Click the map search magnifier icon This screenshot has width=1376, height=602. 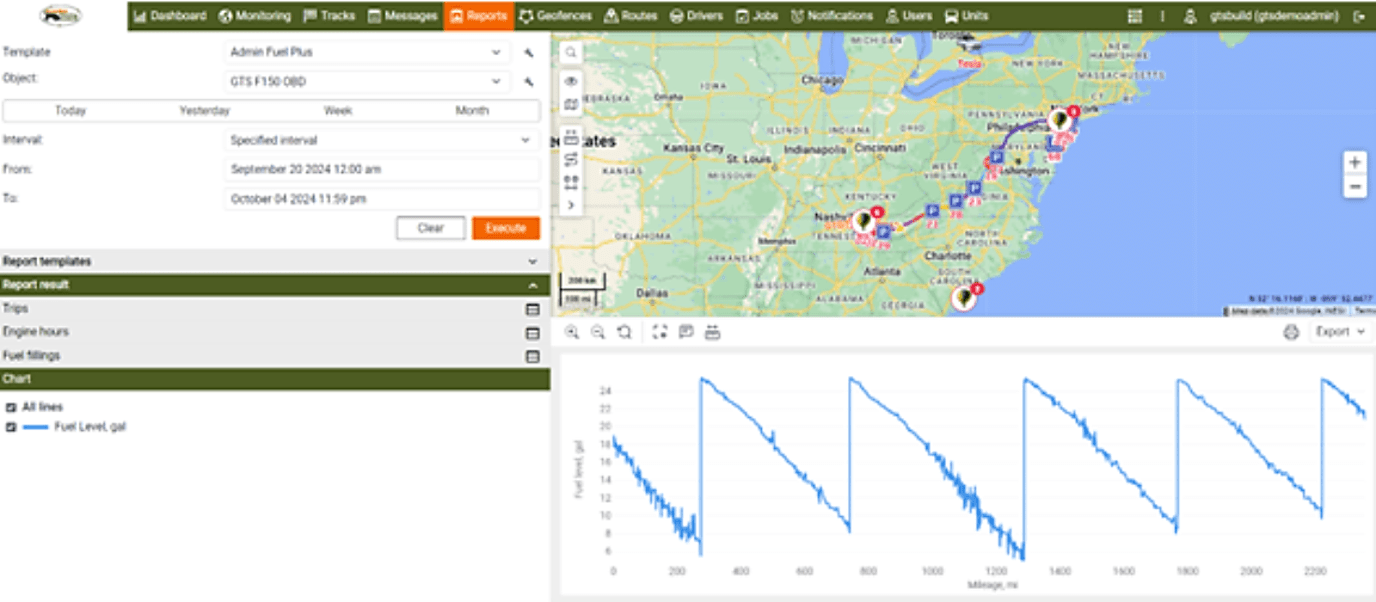[570, 53]
